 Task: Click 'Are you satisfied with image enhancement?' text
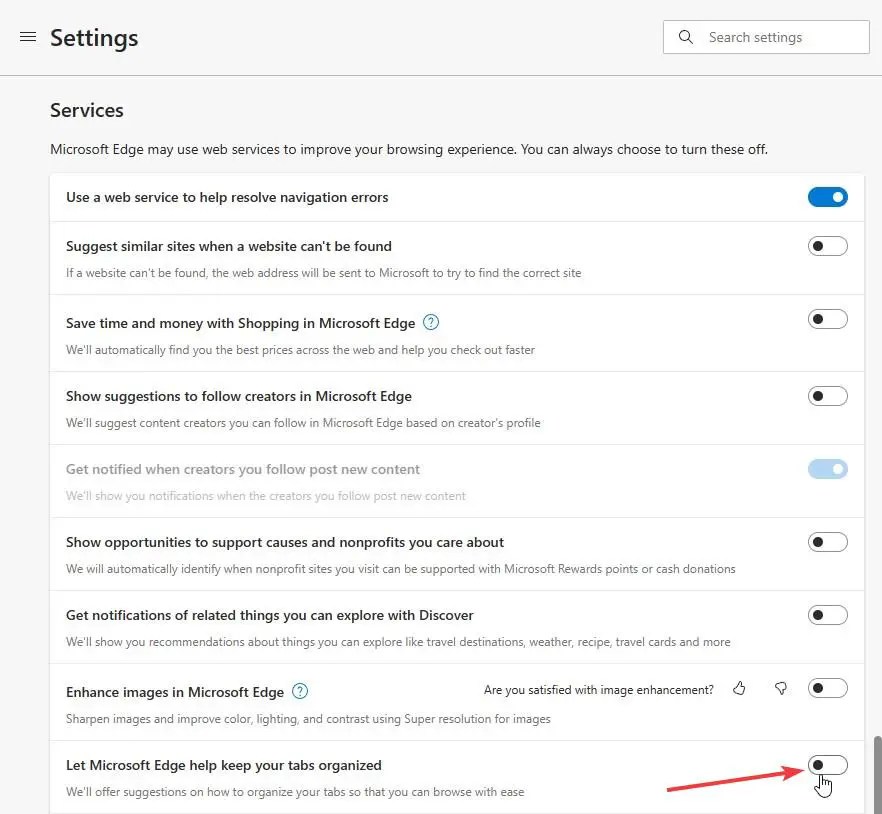[598, 690]
